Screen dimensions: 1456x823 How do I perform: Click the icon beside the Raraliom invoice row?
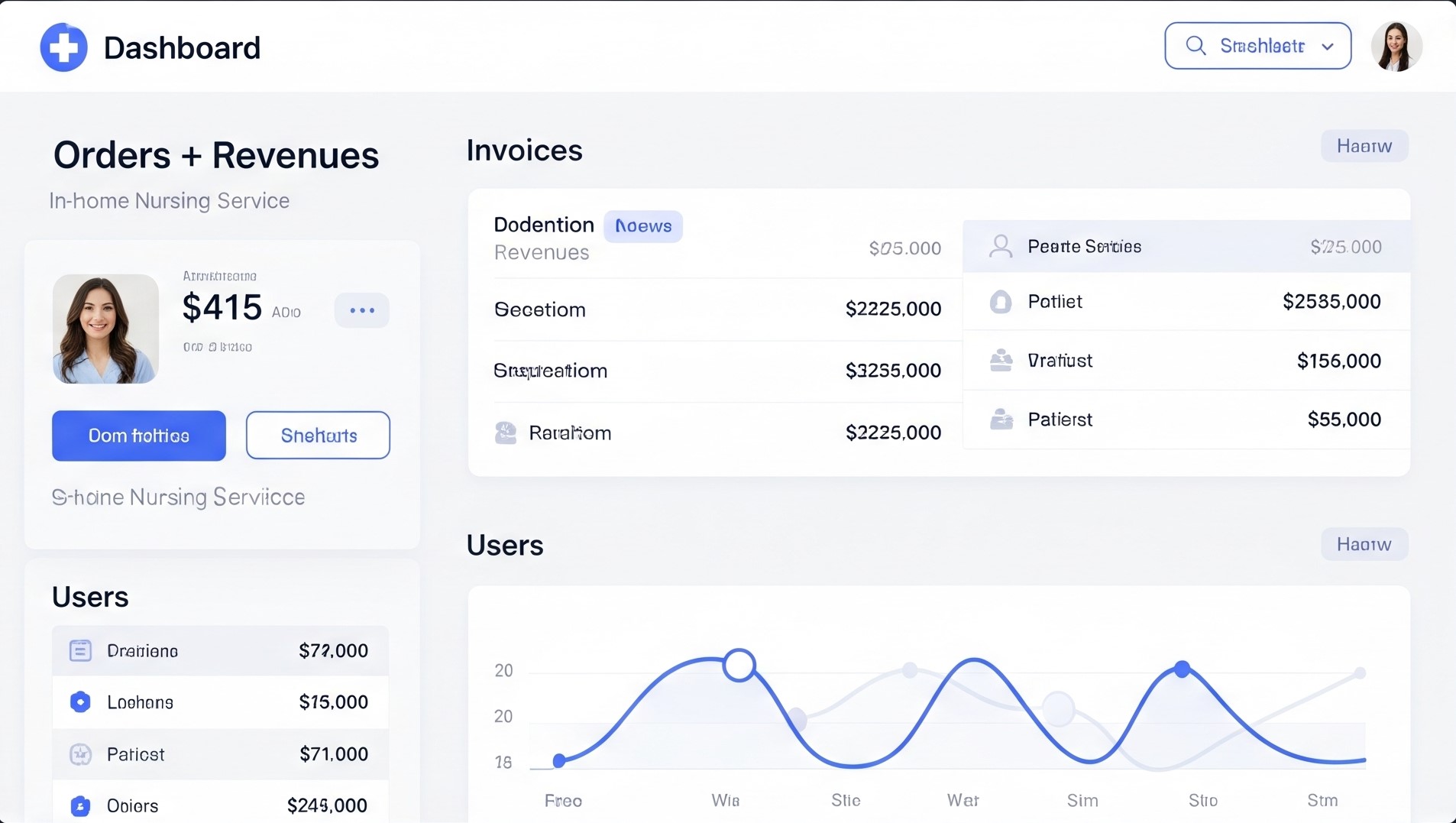coord(505,433)
